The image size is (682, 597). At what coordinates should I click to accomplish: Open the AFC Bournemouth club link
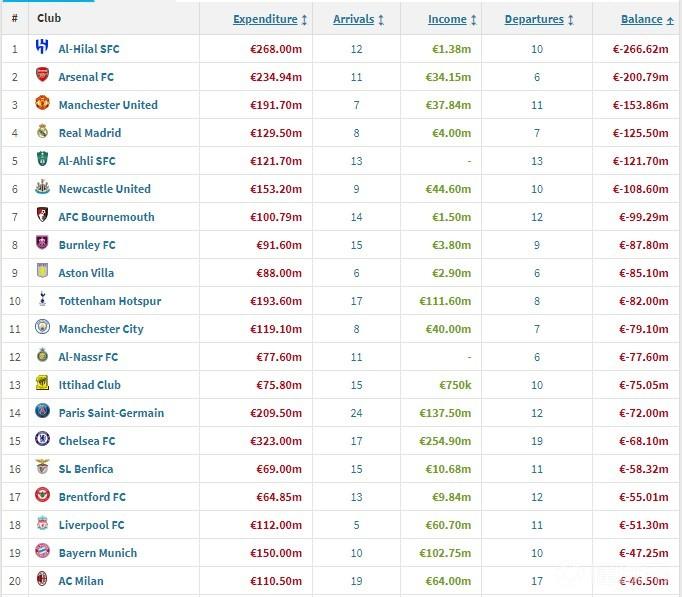point(106,217)
